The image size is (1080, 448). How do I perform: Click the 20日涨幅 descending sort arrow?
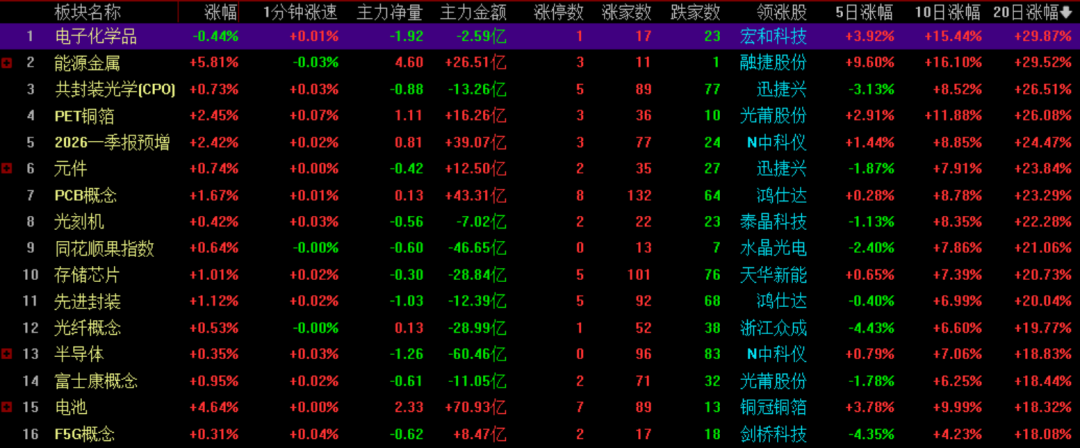[1066, 12]
